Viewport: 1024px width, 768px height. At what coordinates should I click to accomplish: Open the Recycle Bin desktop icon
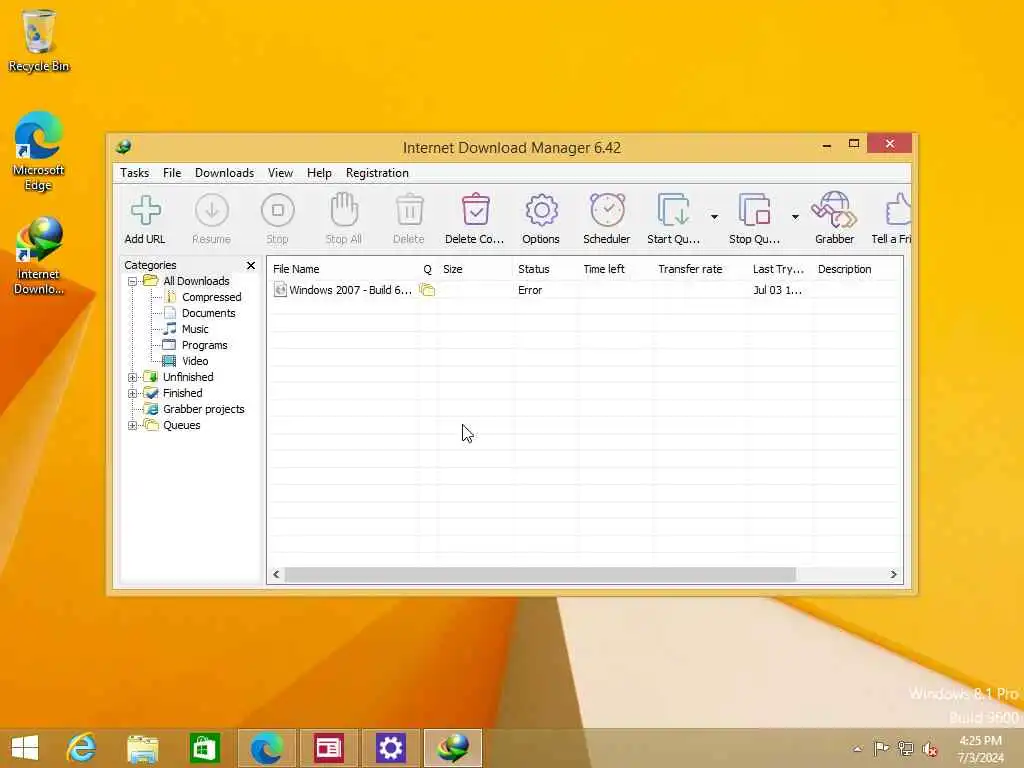(x=39, y=40)
